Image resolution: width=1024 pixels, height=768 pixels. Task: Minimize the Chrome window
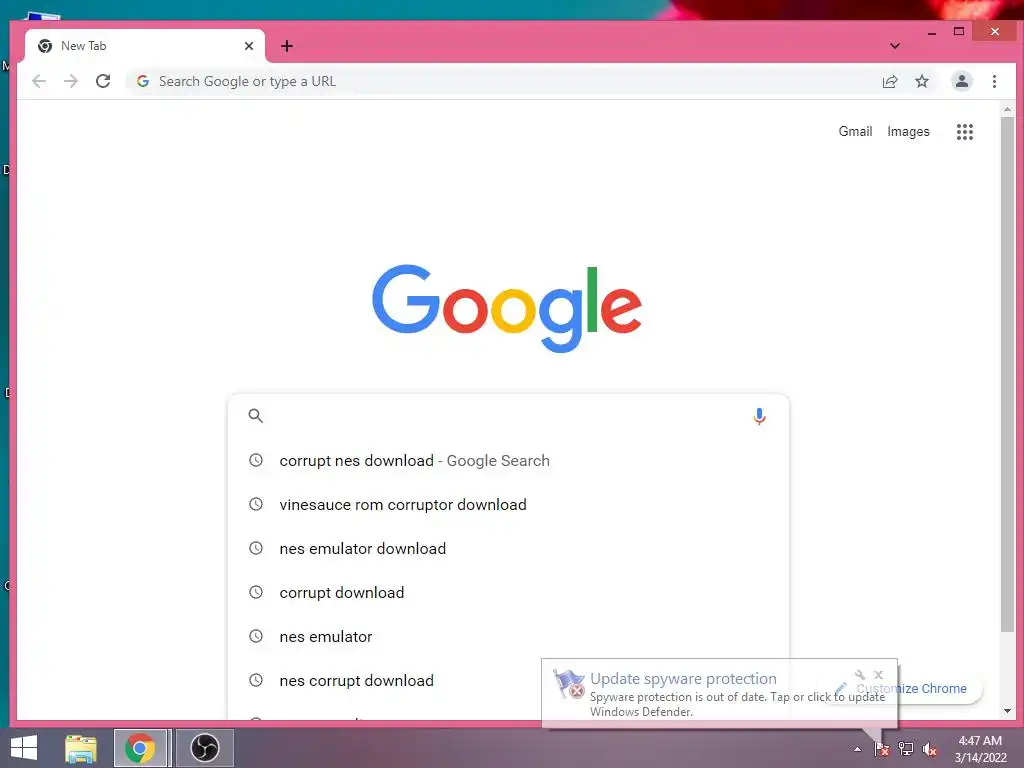pos(932,32)
